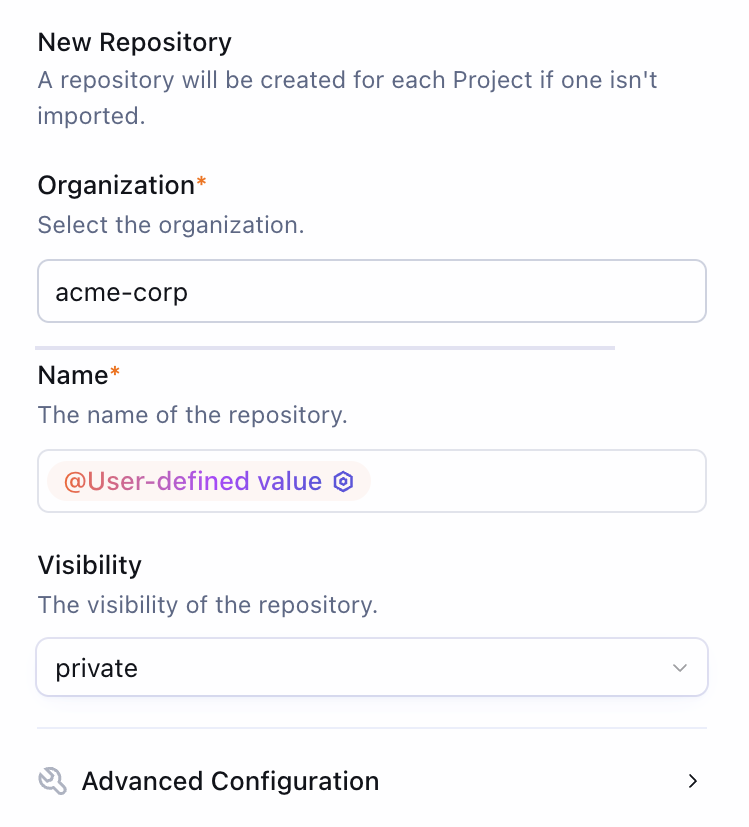
Task: Click the wrench icon beside Advanced Configuration
Action: (53, 781)
